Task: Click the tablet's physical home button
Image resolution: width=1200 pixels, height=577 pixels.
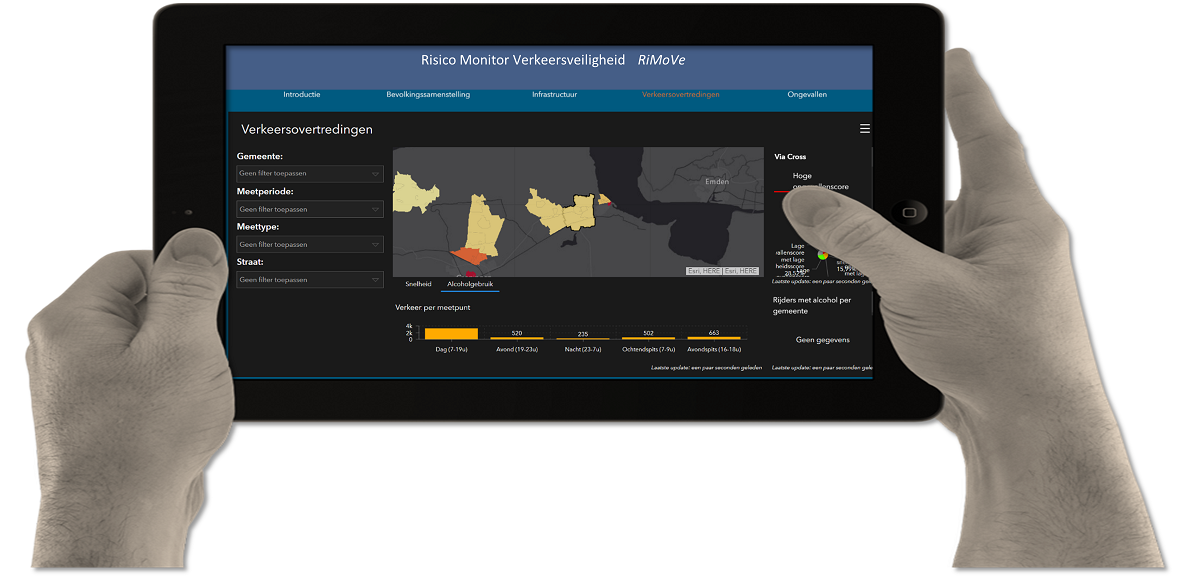Action: pos(908,212)
